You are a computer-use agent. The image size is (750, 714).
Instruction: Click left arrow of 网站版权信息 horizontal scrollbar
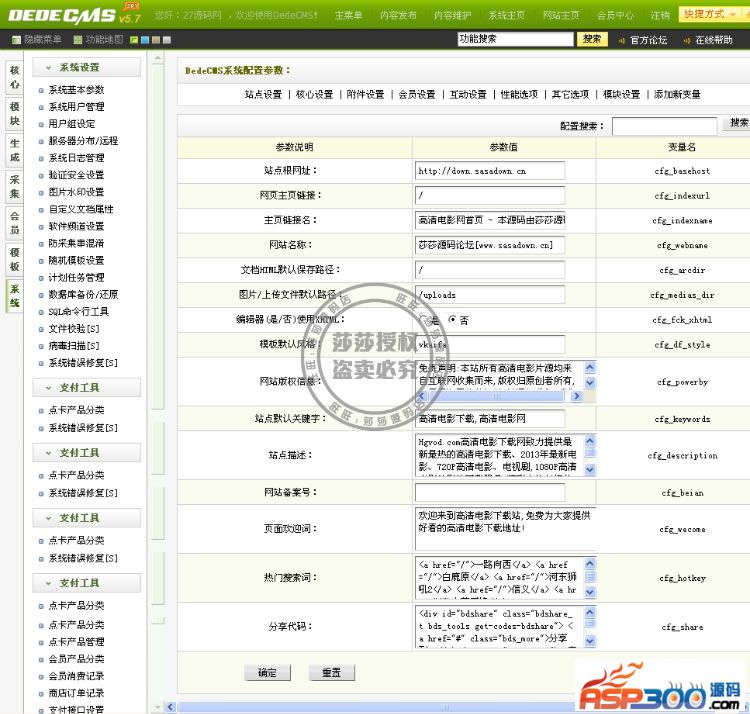(x=421, y=396)
